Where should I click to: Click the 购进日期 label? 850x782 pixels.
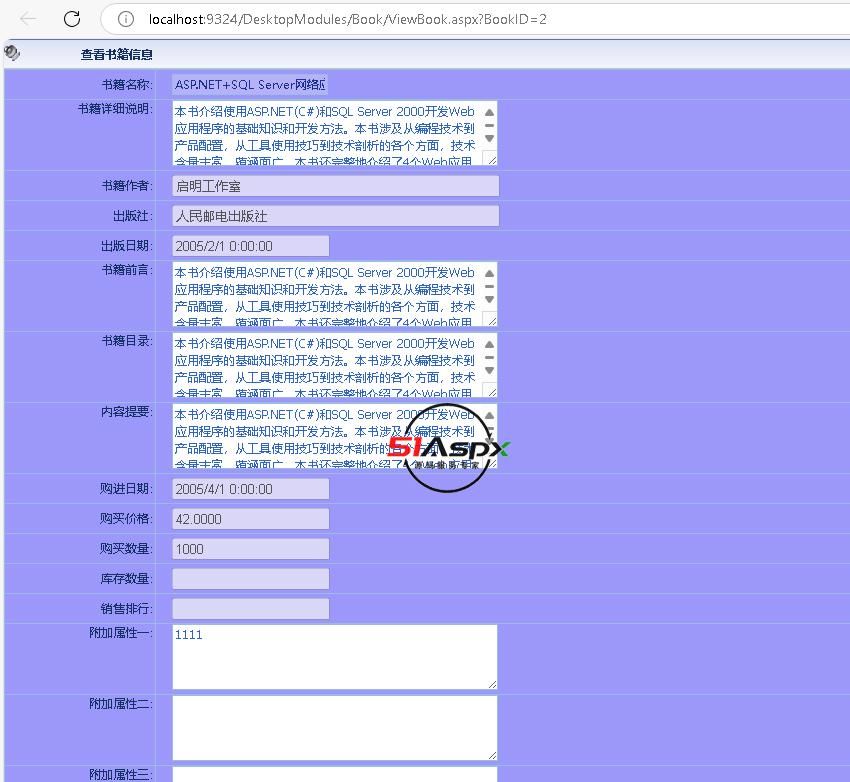(x=126, y=489)
